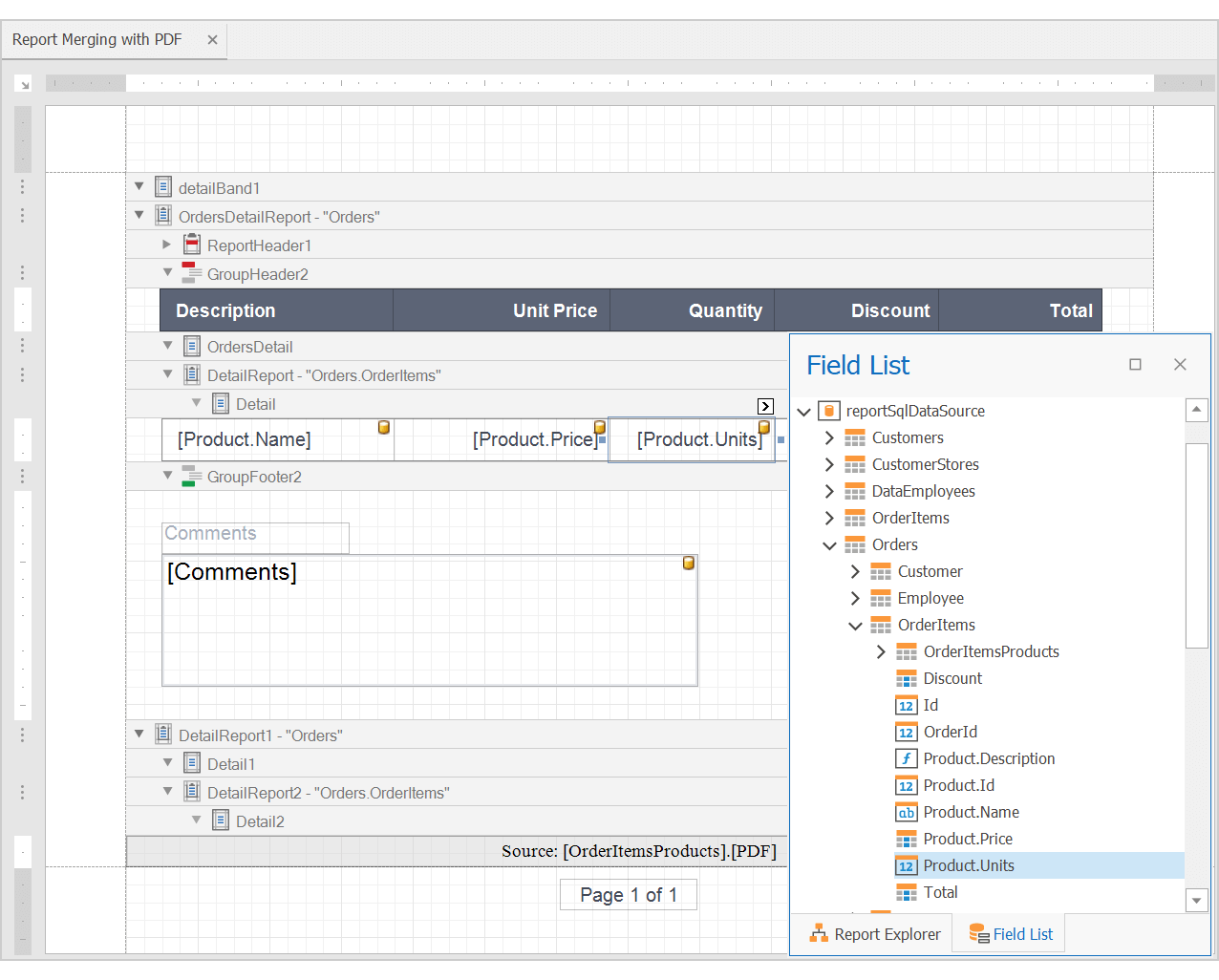
Task: Click the ab string icon next to Product.Name
Action: point(906,812)
